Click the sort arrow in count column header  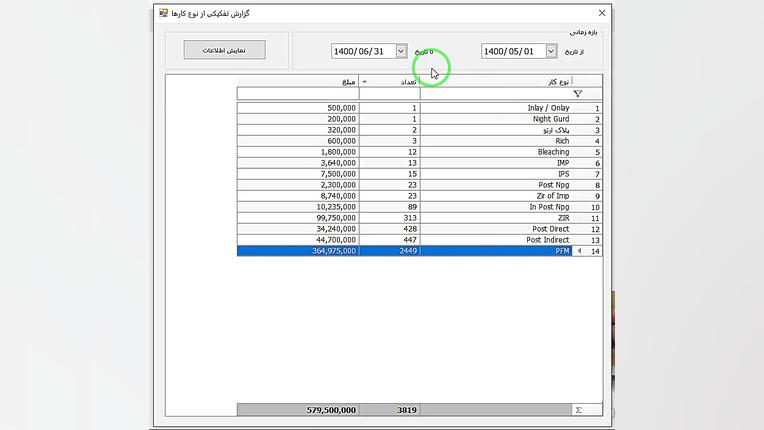tap(364, 82)
